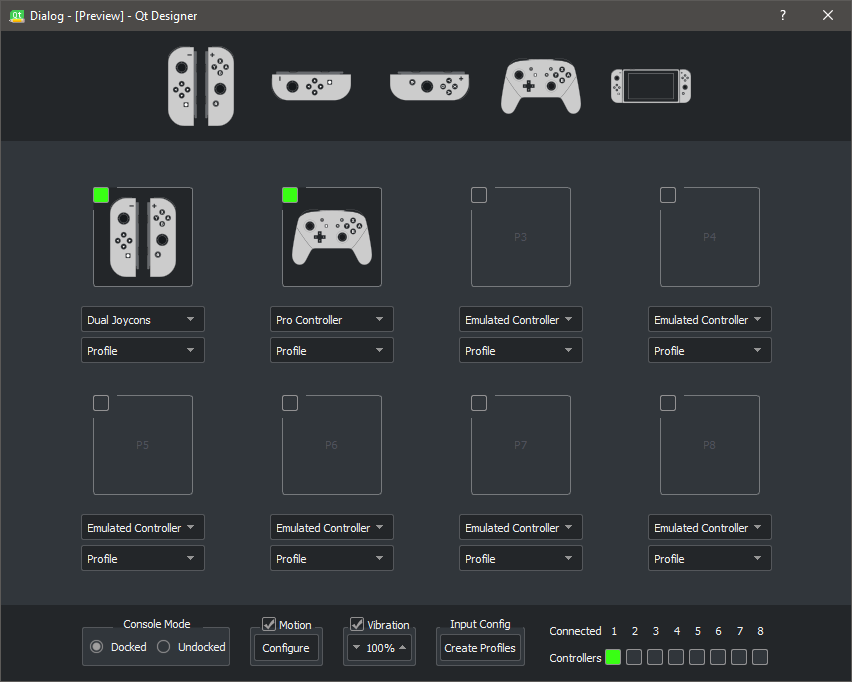This screenshot has height=682, width=852.
Task: Click the empty P8 controller slot
Action: pyautogui.click(x=709, y=445)
